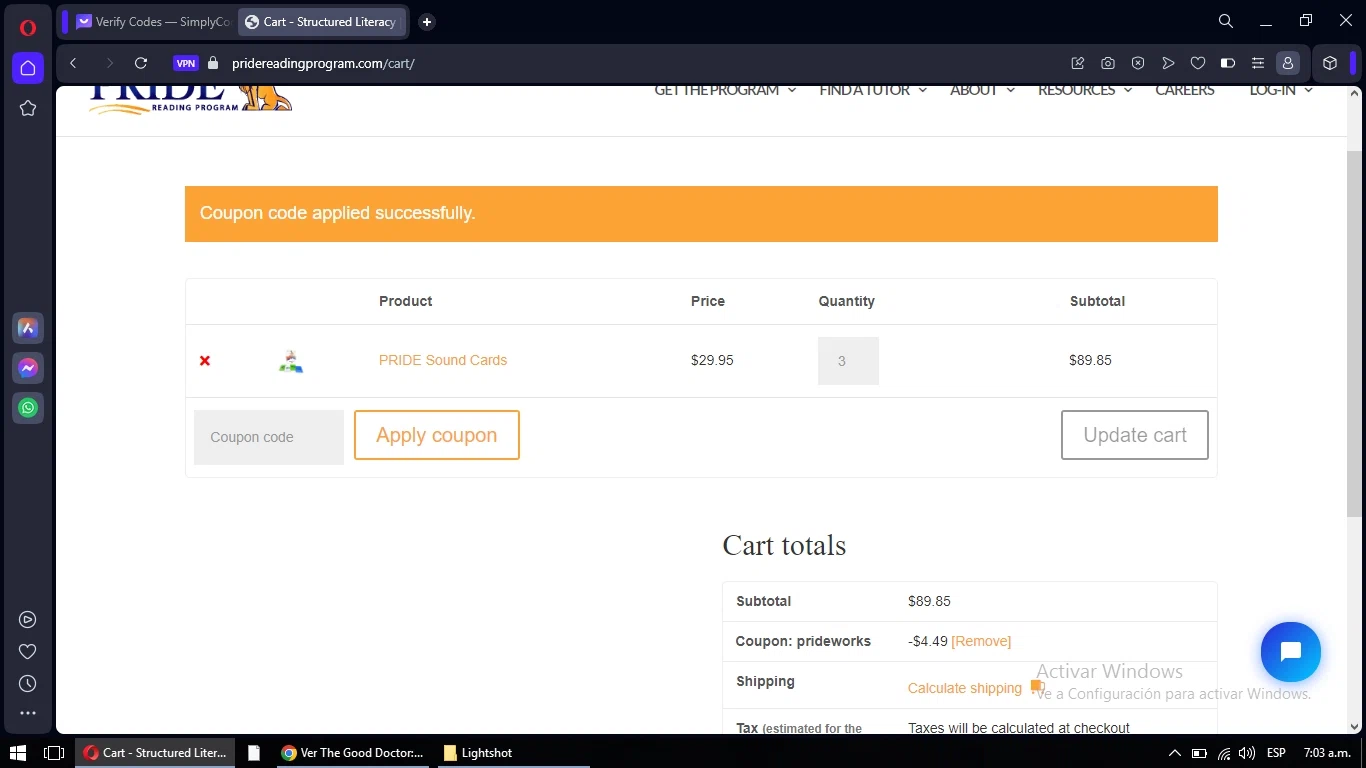
Task: Open bookmarks star in the sidebar
Action: pos(28,108)
